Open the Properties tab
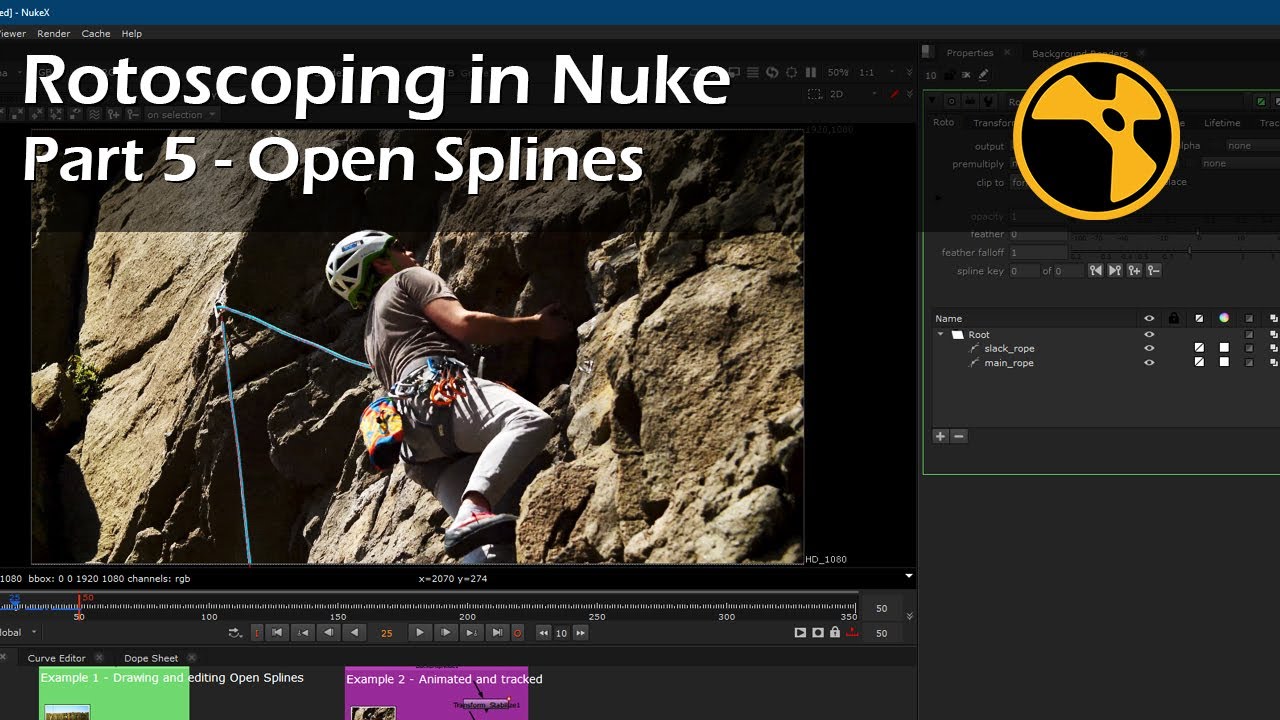The height and width of the screenshot is (720, 1280). [x=970, y=53]
